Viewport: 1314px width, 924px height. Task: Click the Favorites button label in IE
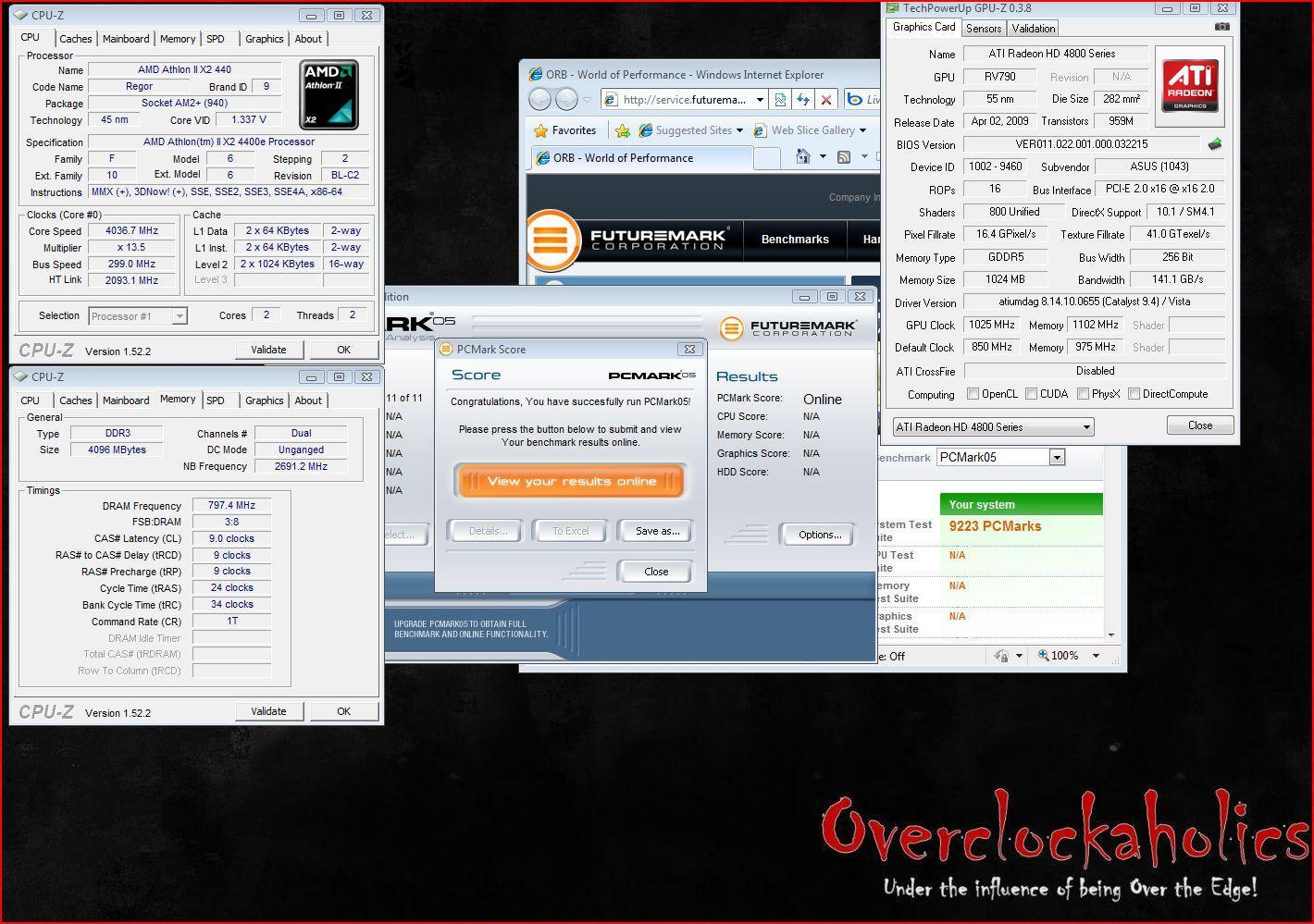point(574,130)
